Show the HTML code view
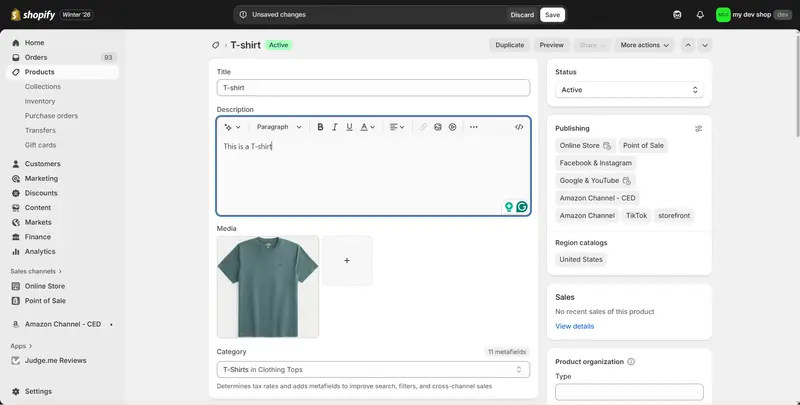 coord(519,127)
